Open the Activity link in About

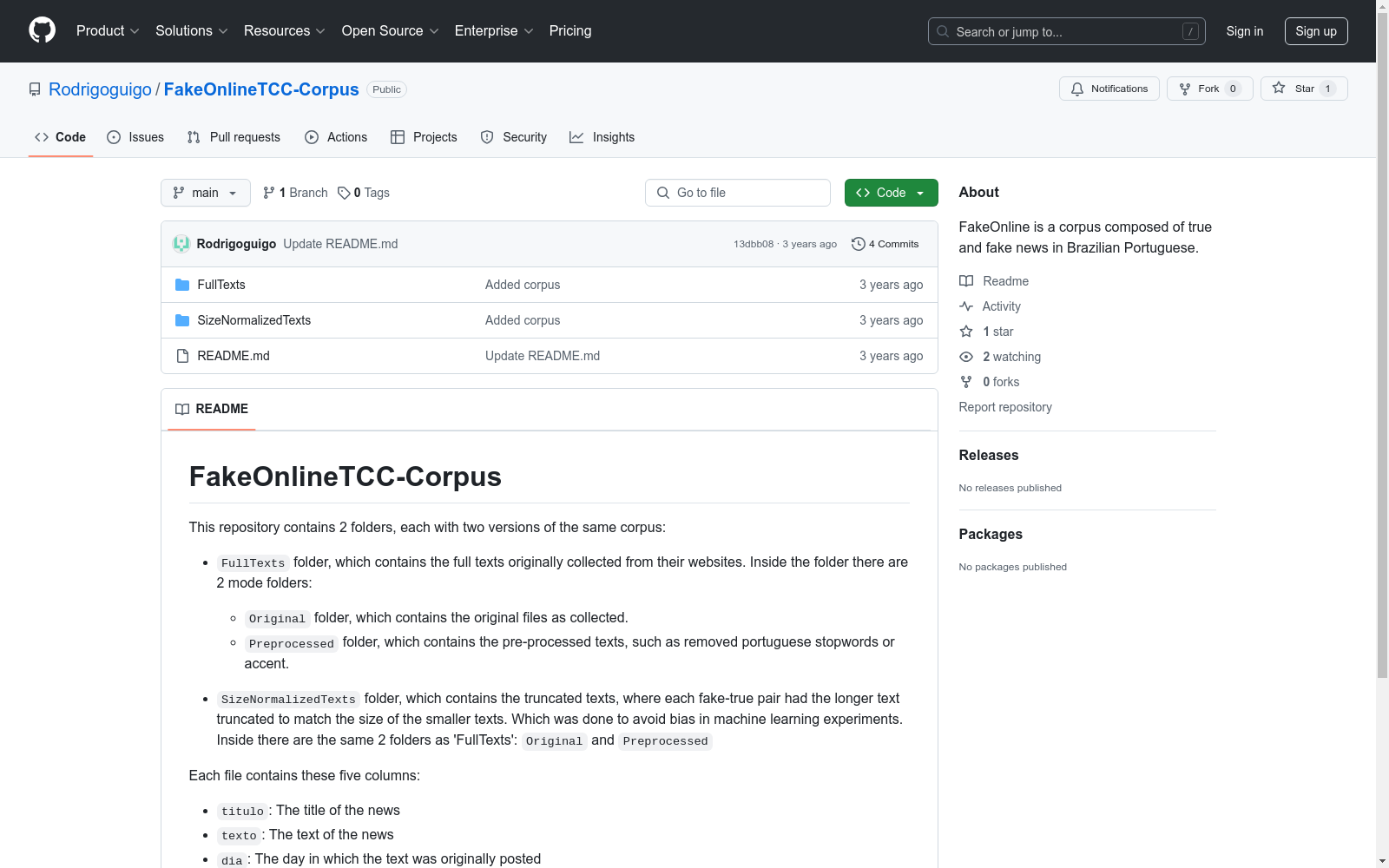pos(991,306)
